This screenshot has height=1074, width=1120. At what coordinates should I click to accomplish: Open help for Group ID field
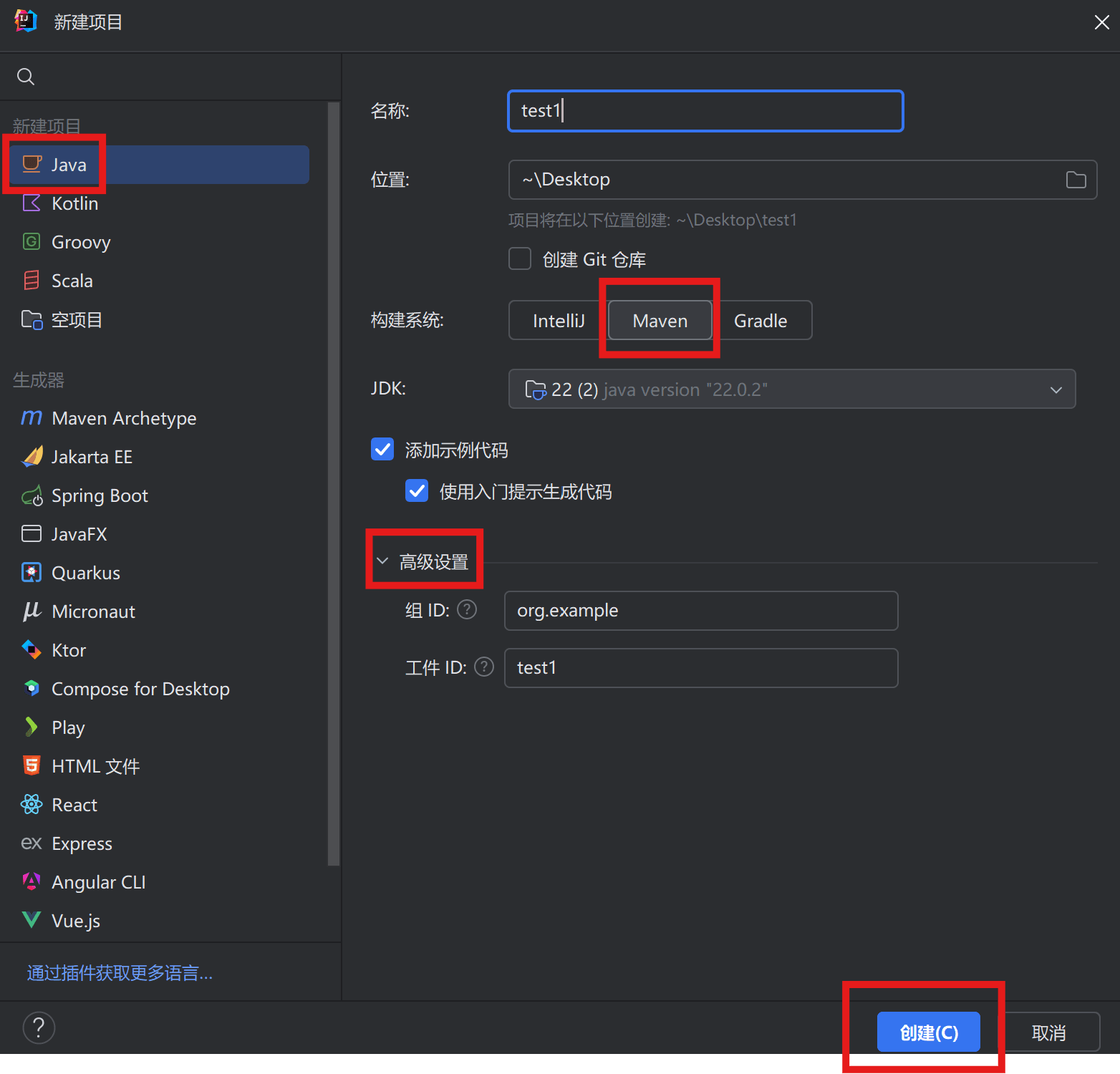pos(467,609)
